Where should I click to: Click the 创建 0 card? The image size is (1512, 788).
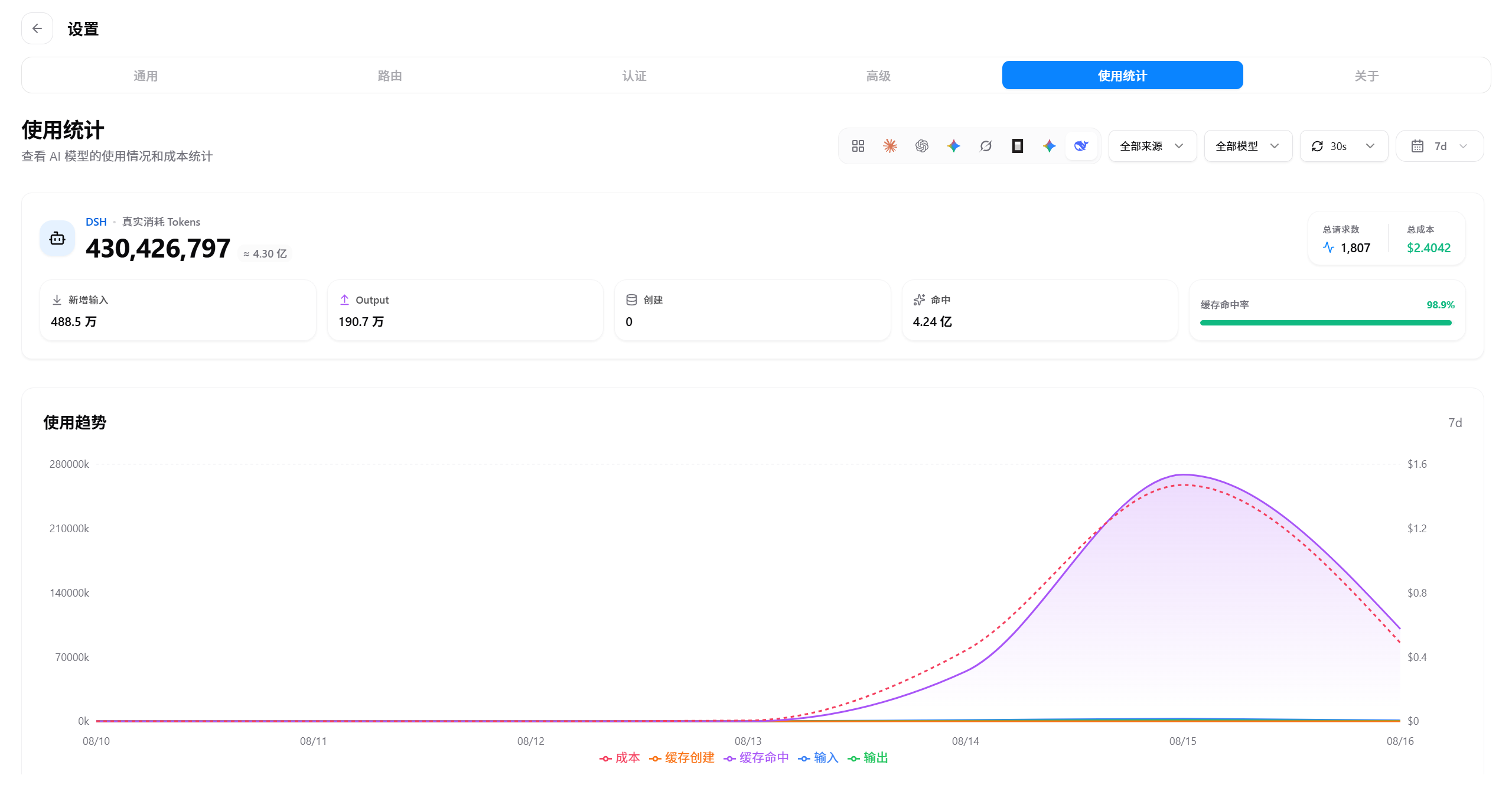click(x=752, y=310)
